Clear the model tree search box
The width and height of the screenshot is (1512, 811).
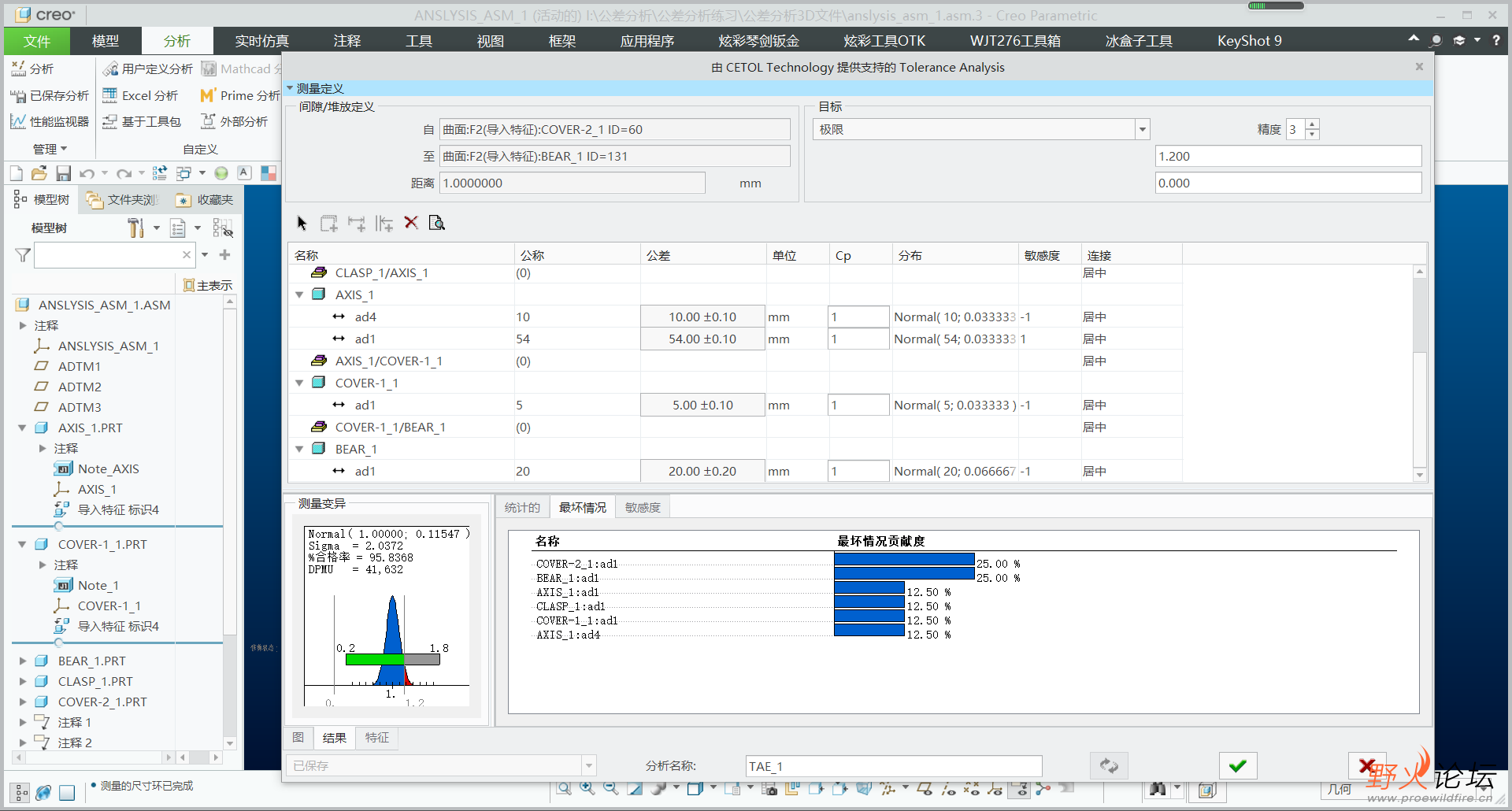[187, 254]
